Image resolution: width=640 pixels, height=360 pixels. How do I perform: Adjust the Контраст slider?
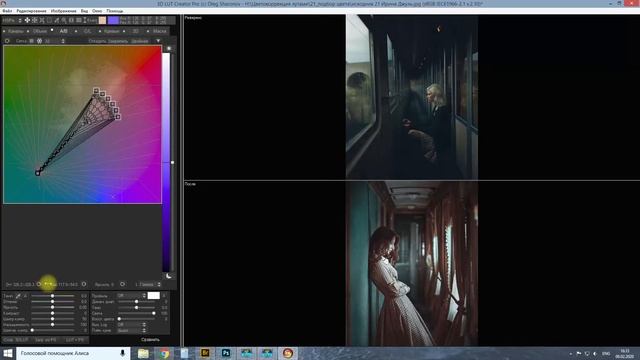(53, 313)
